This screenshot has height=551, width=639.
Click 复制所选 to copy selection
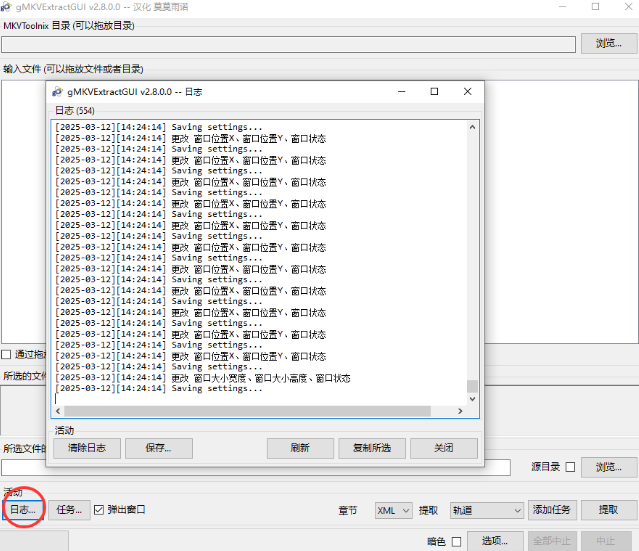[372, 448]
